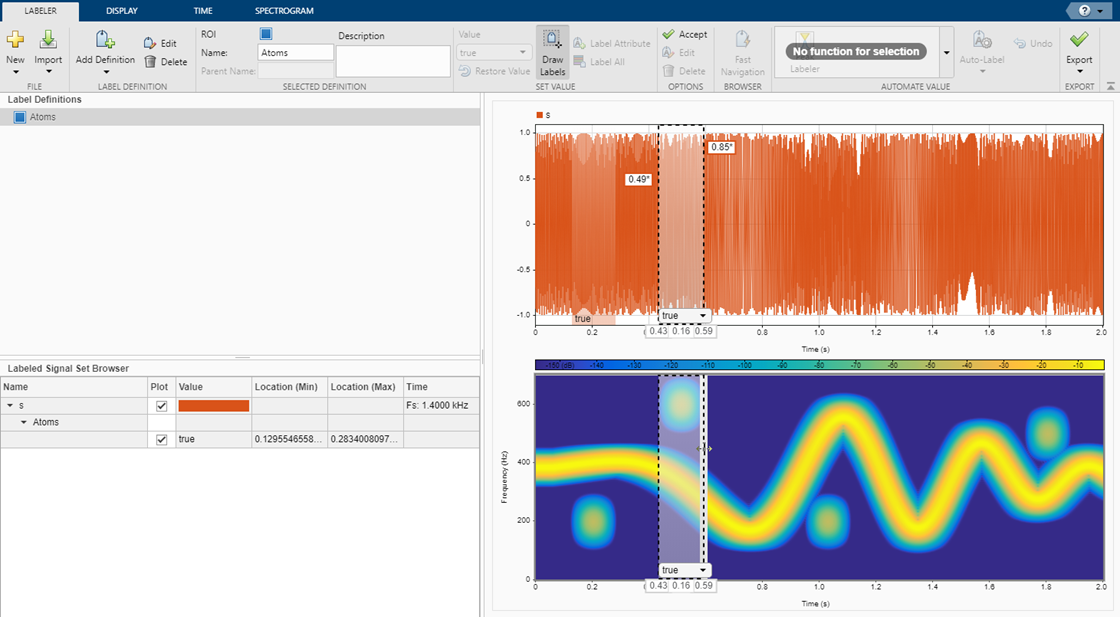Switch to the Spectrogram tab
Viewport: 1120px width, 617px height.
[x=284, y=11]
